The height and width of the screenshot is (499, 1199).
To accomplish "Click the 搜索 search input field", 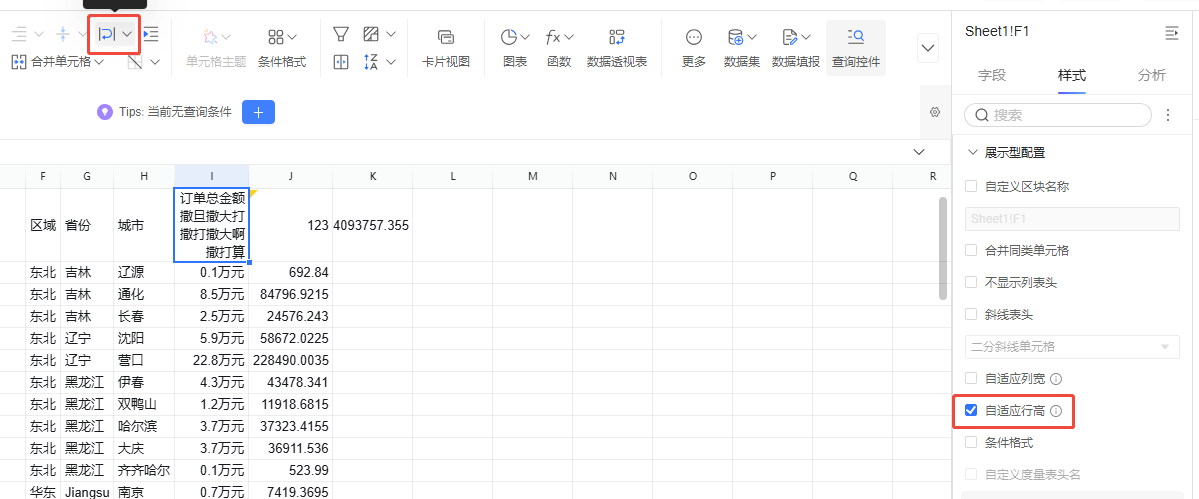I will click(x=1065, y=115).
